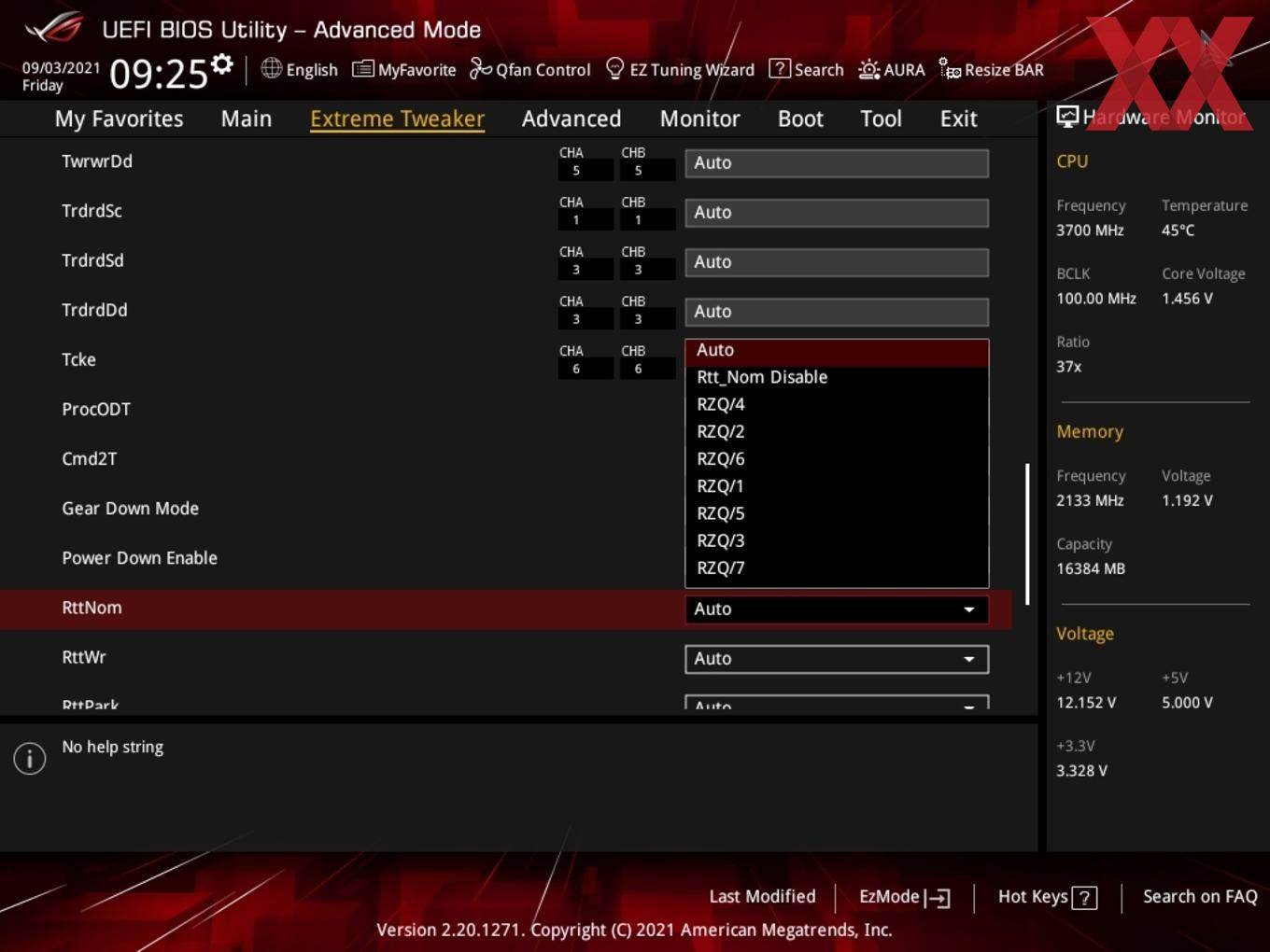Click the ROG logo
This screenshot has height=952, width=1270.
coord(54,28)
